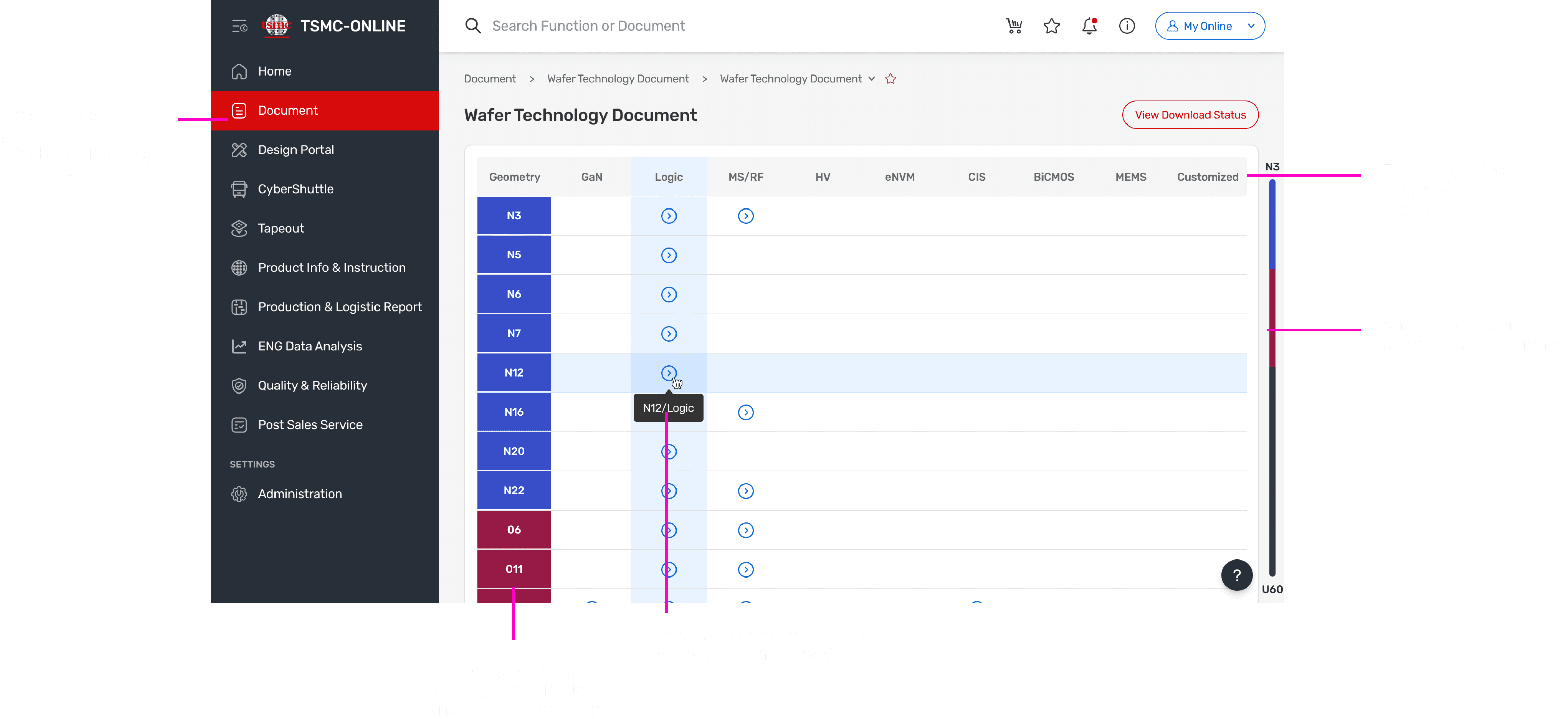Viewport: 1568px width, 719px height.
Task: Expand the My Online dropdown
Action: [1210, 26]
